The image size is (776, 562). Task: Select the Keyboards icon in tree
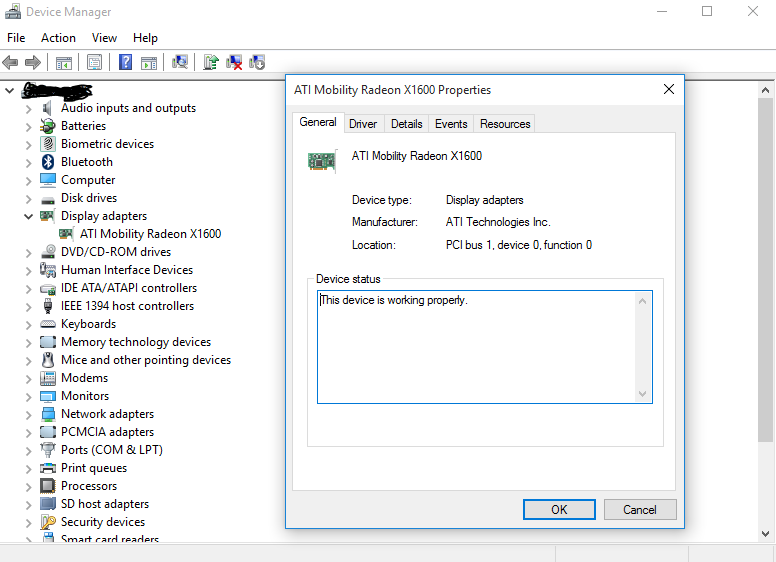pos(48,324)
